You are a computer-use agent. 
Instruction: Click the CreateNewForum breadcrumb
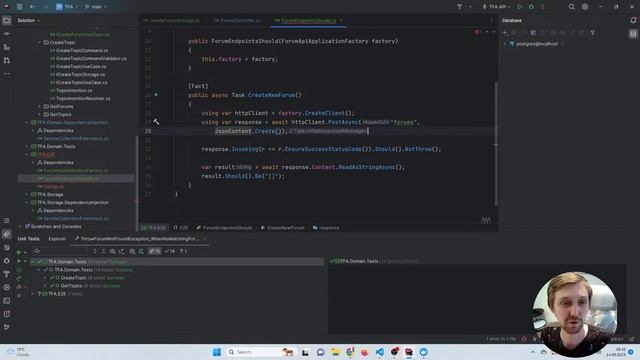tap(283, 228)
